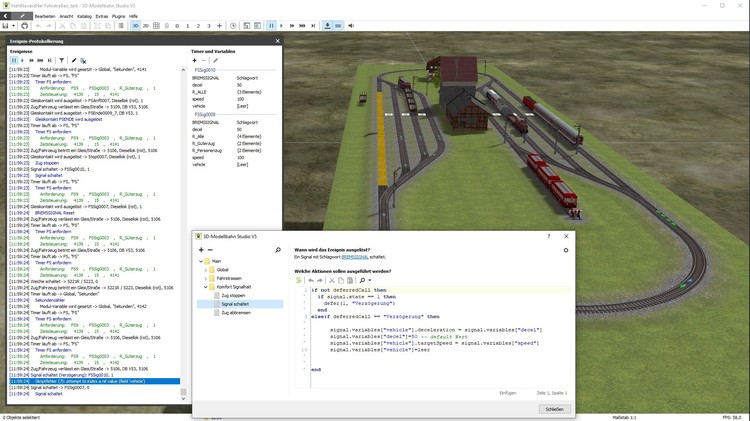
Task: Open event settings gear icon
Action: click(x=566, y=250)
